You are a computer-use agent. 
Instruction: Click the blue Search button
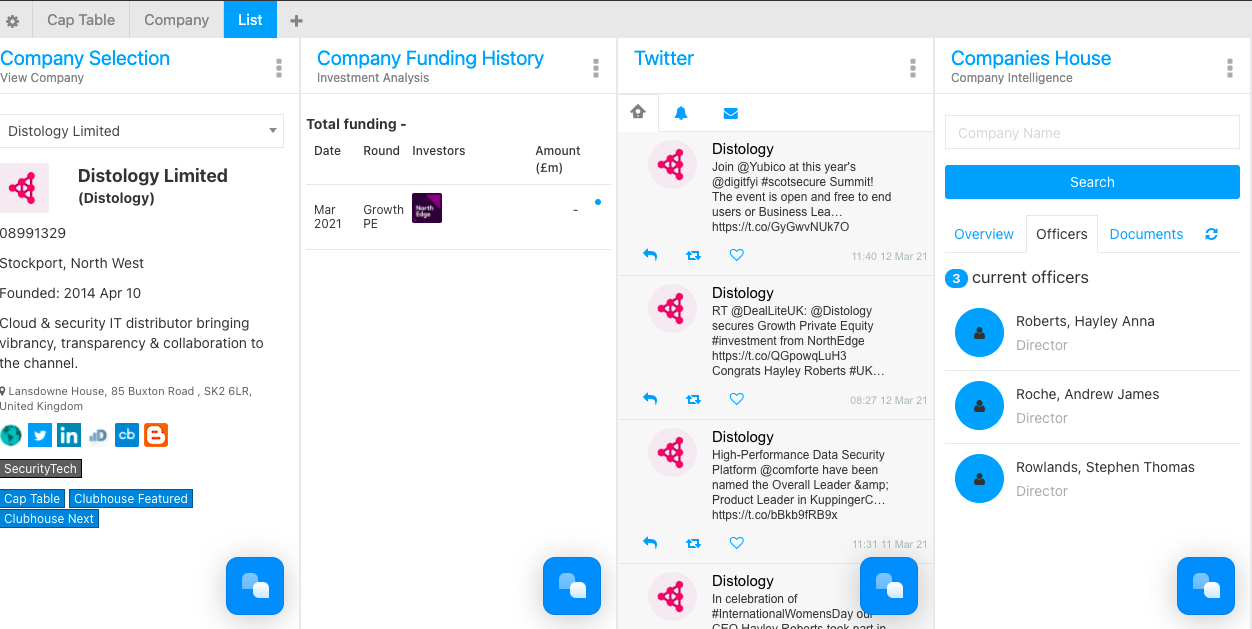[1092, 182]
